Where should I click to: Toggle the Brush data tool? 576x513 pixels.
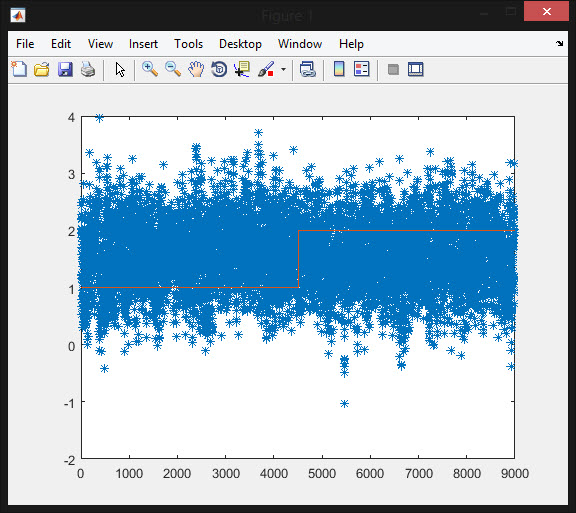click(266, 69)
